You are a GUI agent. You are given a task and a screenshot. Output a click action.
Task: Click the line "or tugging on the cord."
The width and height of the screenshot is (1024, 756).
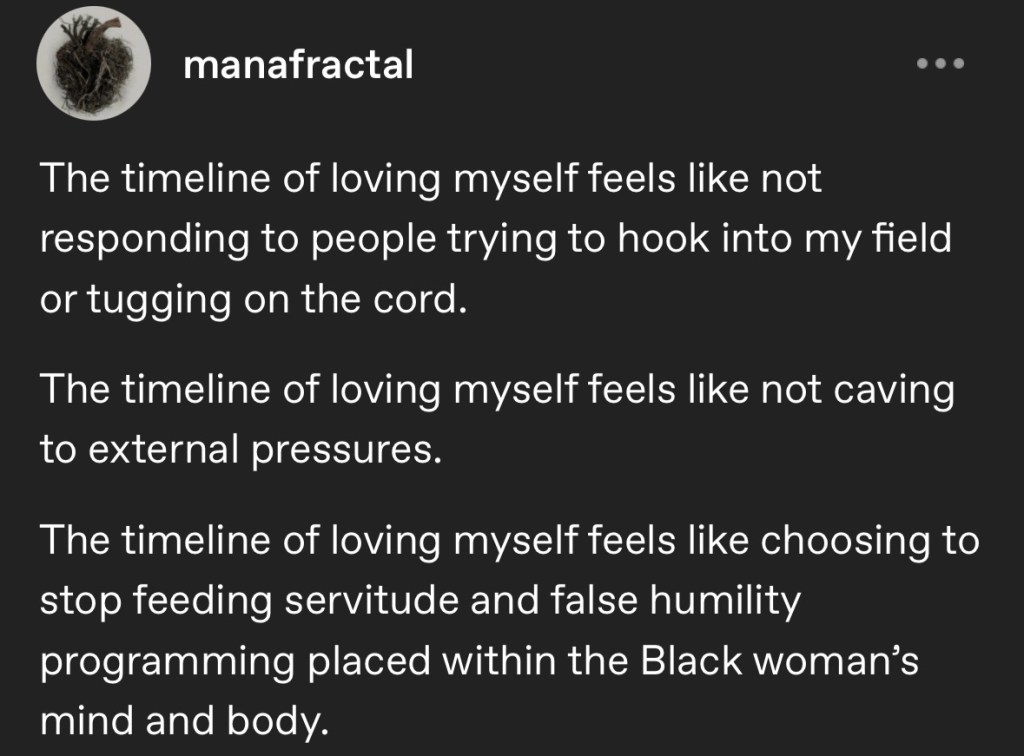(253, 300)
